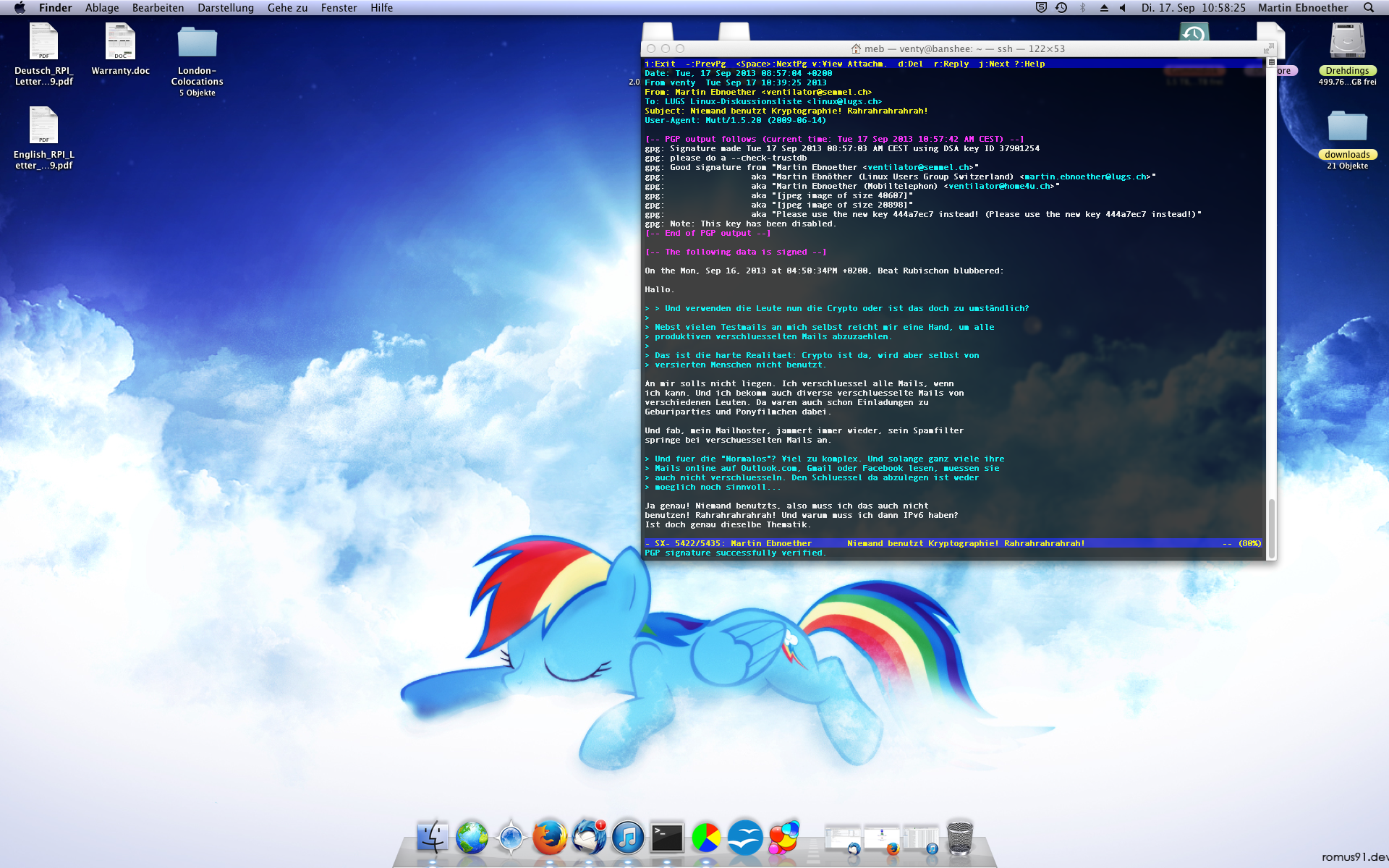
Task: Open the Terminal app in Dock
Action: tap(667, 838)
